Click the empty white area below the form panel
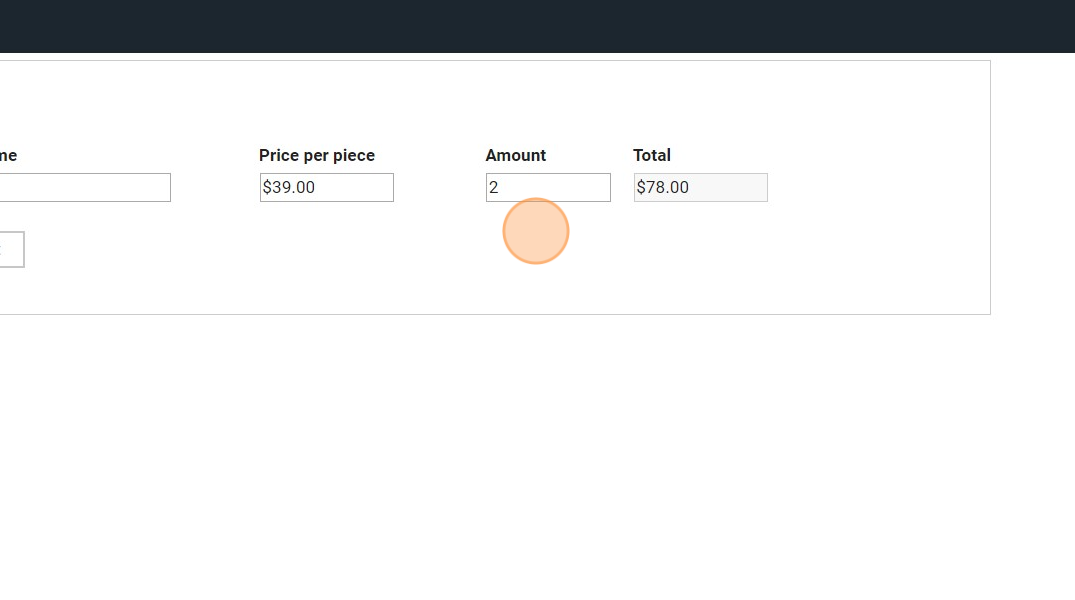The width and height of the screenshot is (1075, 600). click(500, 450)
